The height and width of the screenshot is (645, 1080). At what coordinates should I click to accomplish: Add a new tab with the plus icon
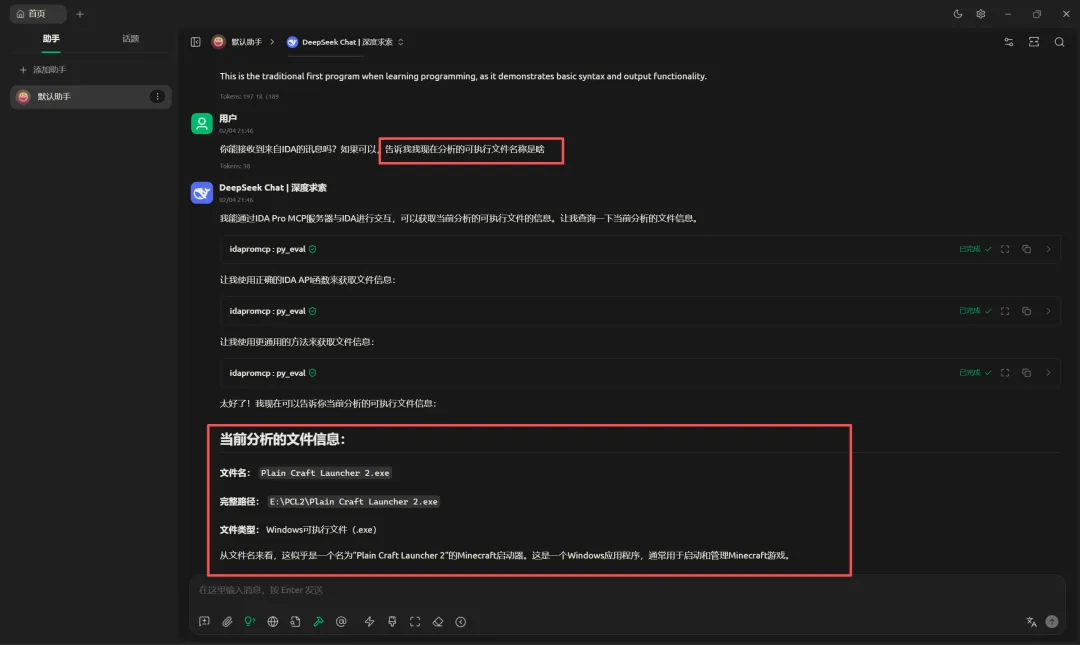click(80, 14)
